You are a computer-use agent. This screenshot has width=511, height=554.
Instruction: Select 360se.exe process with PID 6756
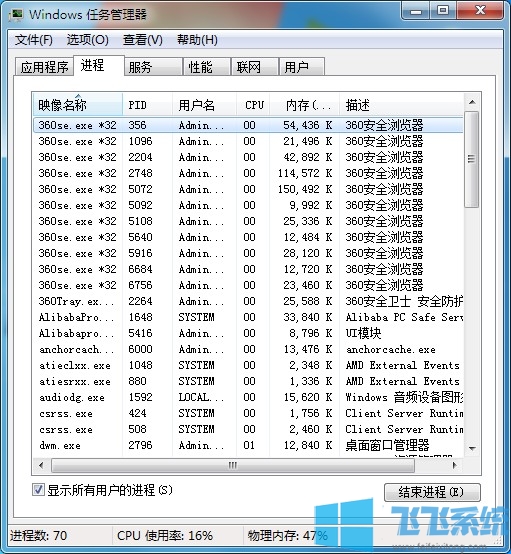(248, 285)
